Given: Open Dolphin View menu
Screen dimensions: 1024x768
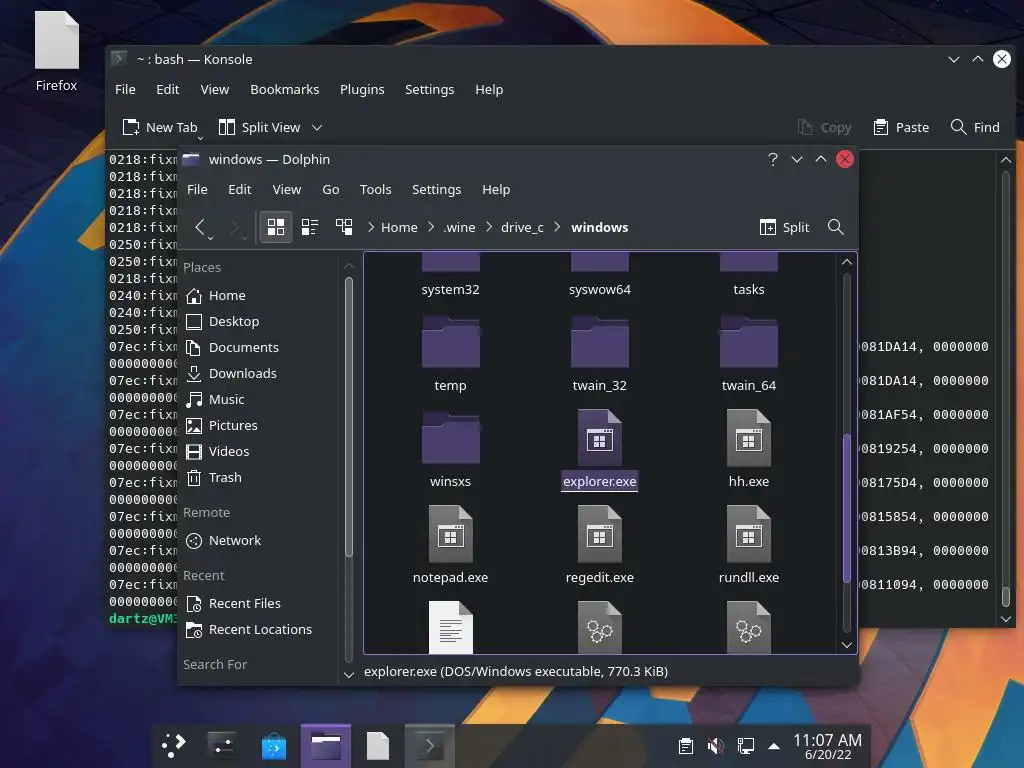Looking at the screenshot, I should [287, 189].
